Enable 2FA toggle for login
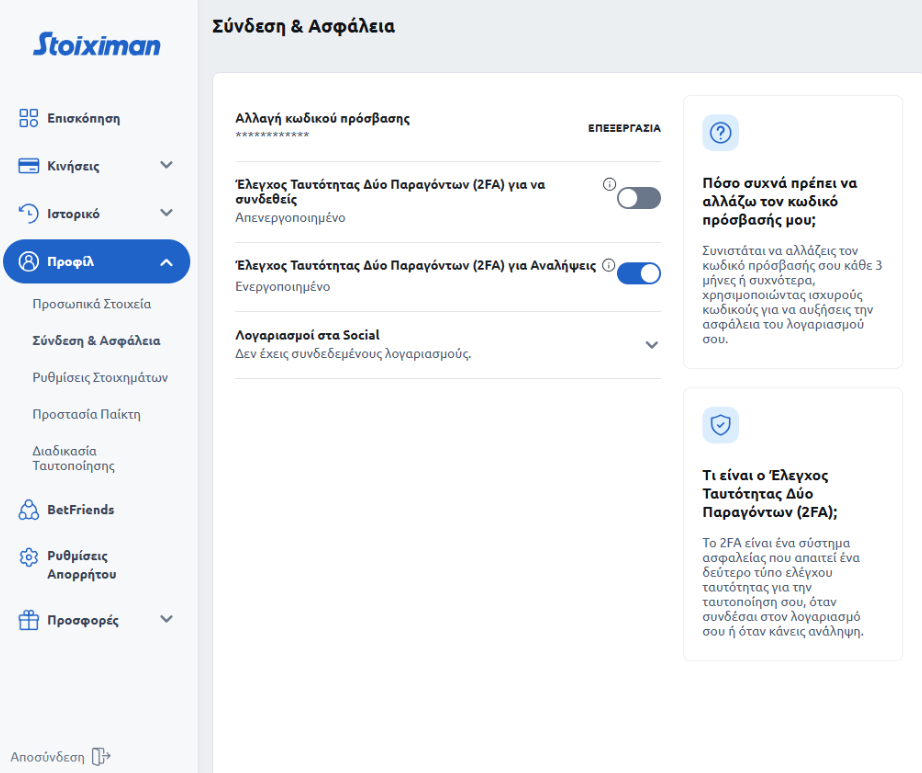 coord(638,198)
